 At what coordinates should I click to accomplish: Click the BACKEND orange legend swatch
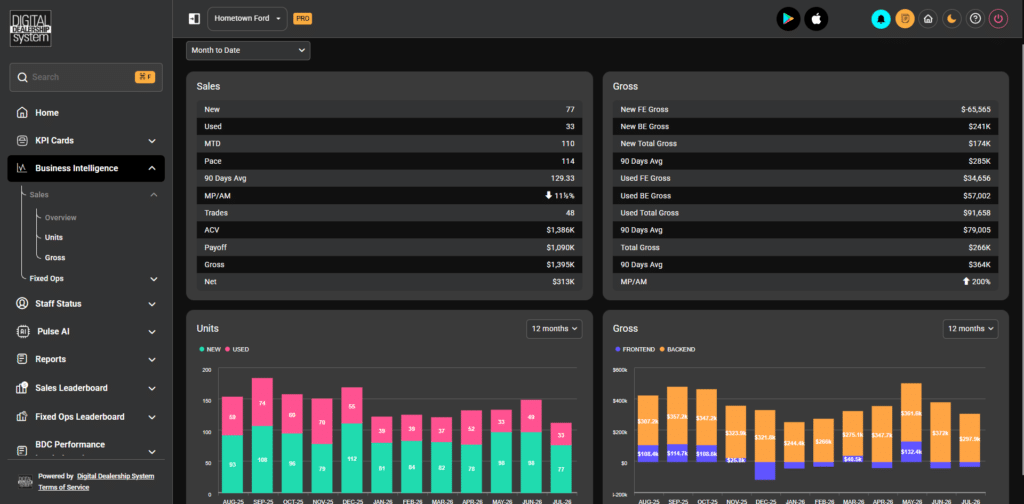coord(662,349)
